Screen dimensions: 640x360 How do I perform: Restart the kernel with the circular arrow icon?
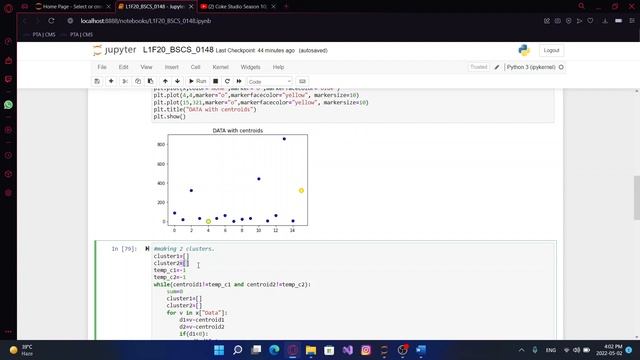[x=227, y=81]
